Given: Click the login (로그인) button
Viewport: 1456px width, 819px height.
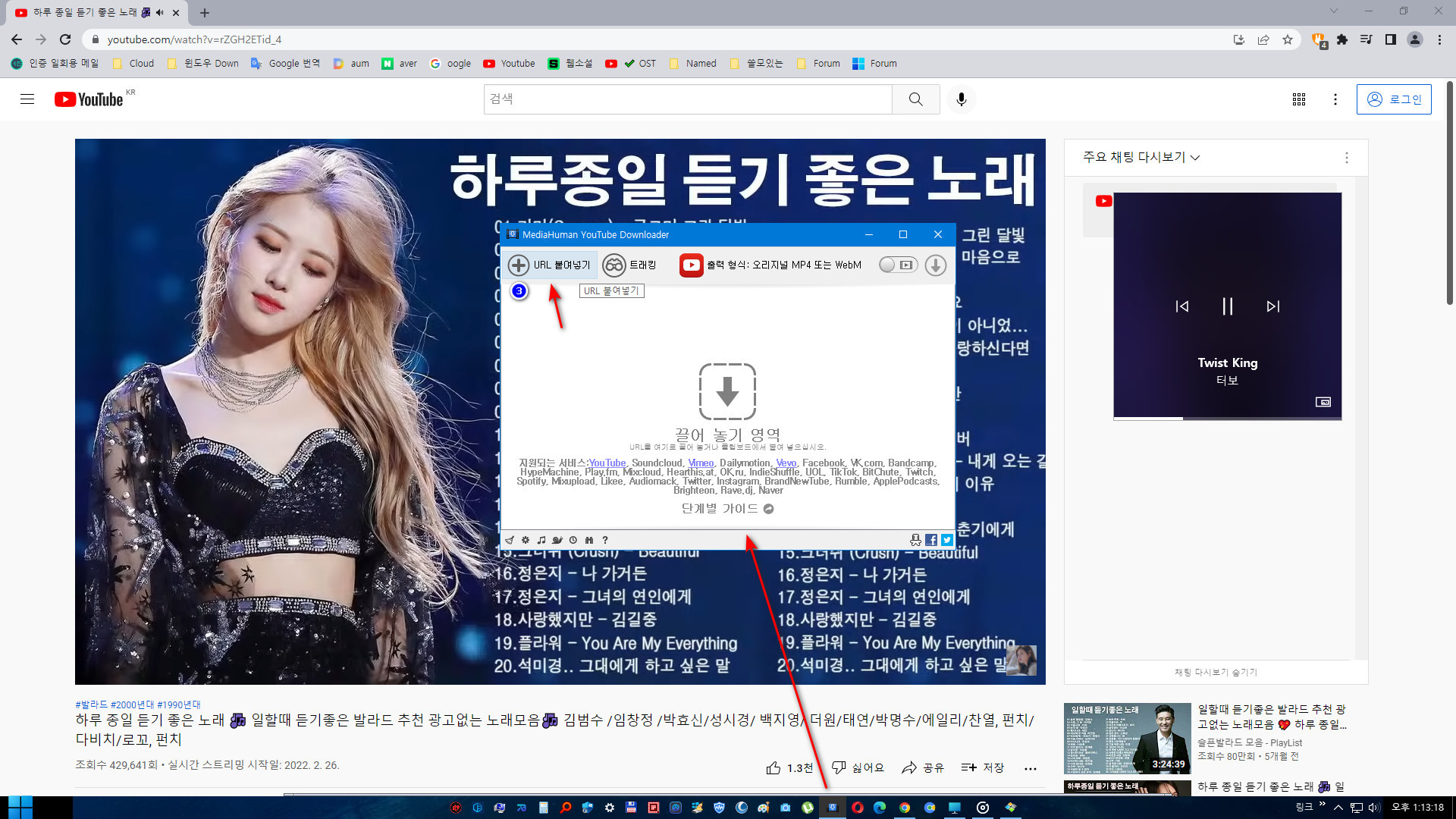Looking at the screenshot, I should pyautogui.click(x=1394, y=99).
